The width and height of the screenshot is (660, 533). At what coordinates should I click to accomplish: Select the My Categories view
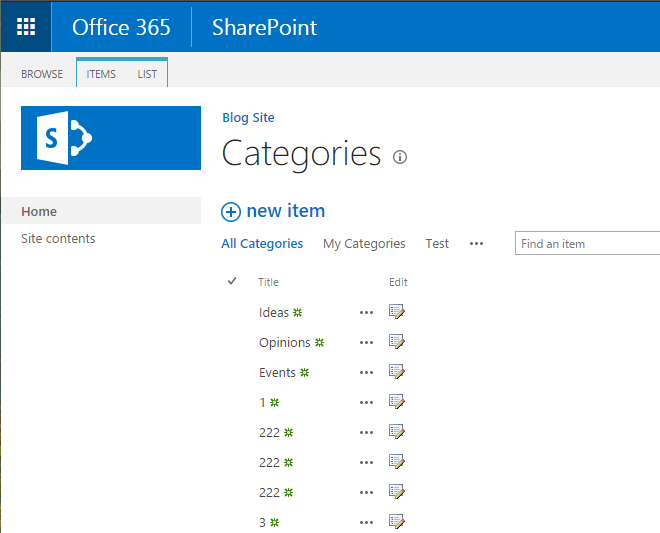pos(364,244)
